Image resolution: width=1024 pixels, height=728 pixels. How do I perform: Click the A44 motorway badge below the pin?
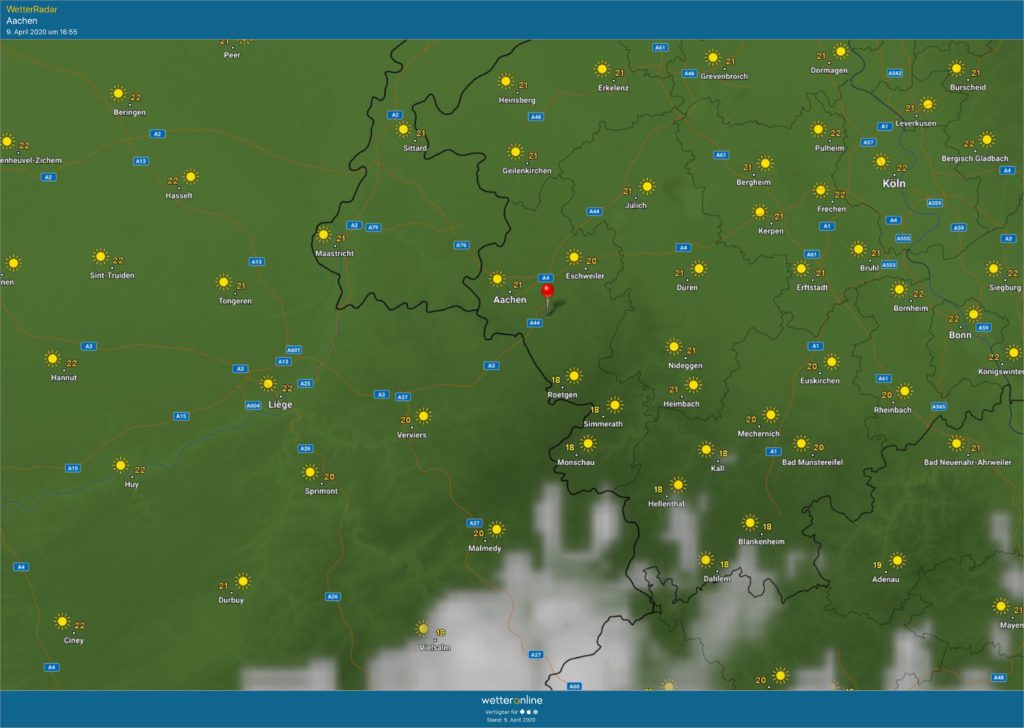click(535, 323)
